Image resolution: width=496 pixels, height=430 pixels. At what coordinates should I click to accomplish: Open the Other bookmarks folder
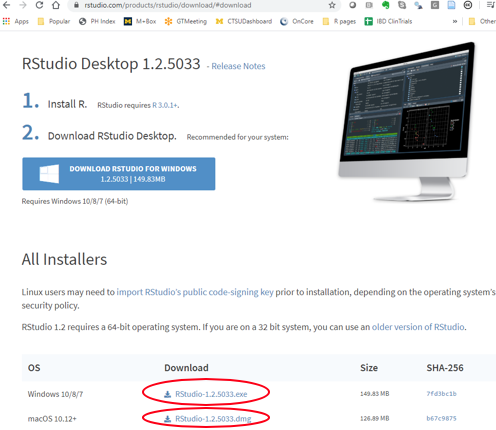(x=482, y=21)
